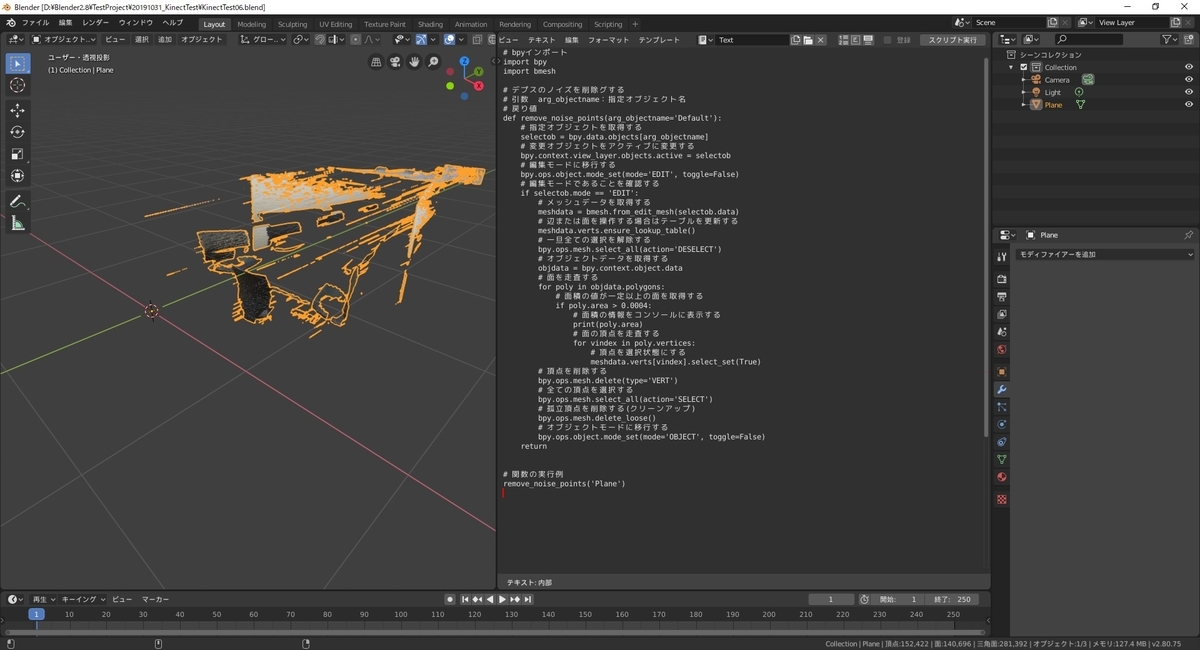Select the Scale tool
Screen dimensions: 1200x650
[17, 154]
